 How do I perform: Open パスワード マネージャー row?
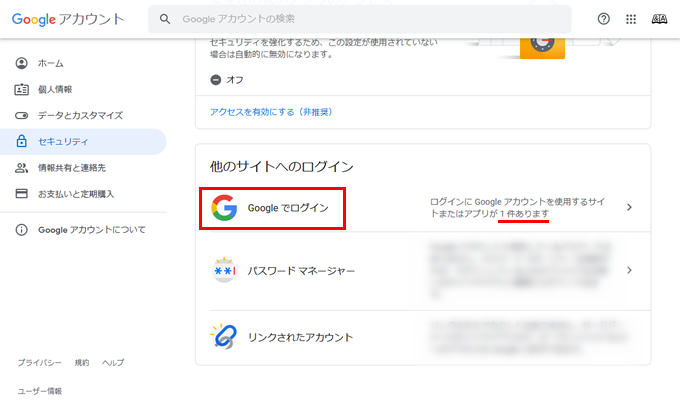[423, 271]
